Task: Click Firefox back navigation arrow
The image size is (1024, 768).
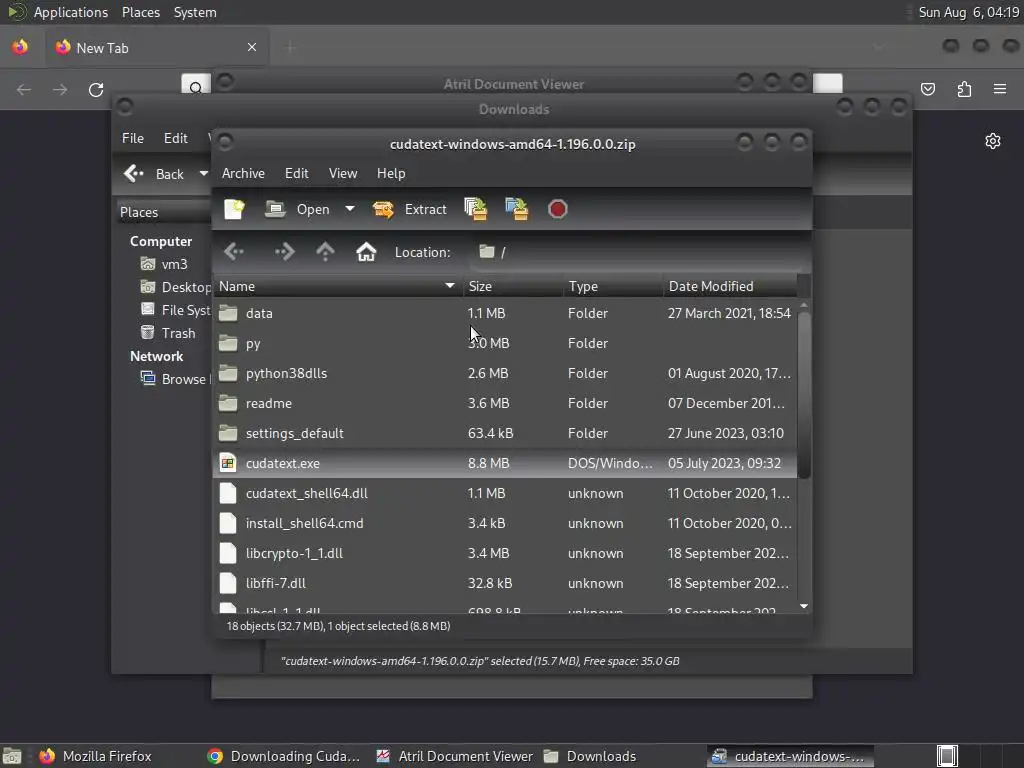Action: [x=24, y=89]
